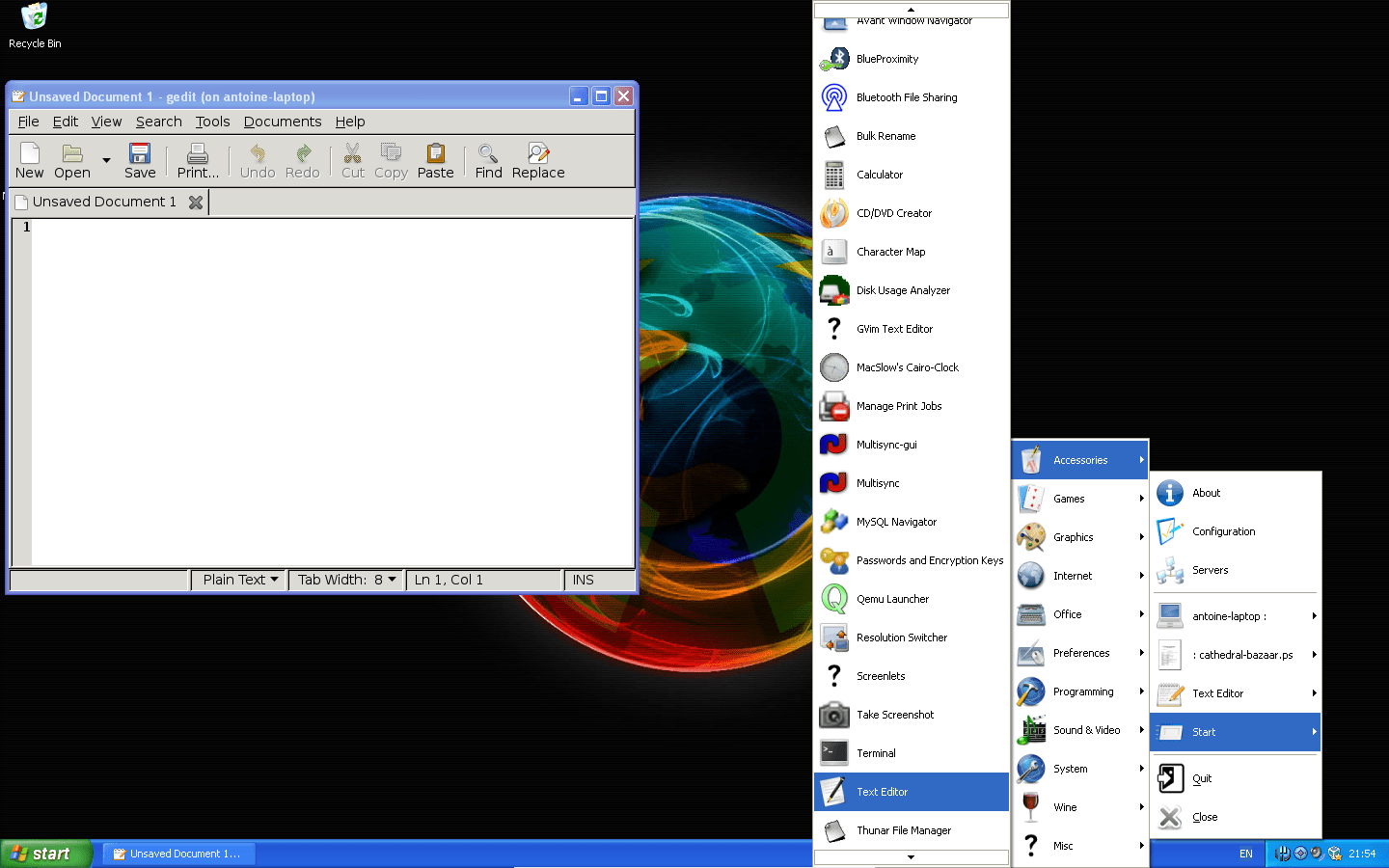Open the Search menu in gedit
This screenshot has height=868, width=1389.
coord(158,122)
